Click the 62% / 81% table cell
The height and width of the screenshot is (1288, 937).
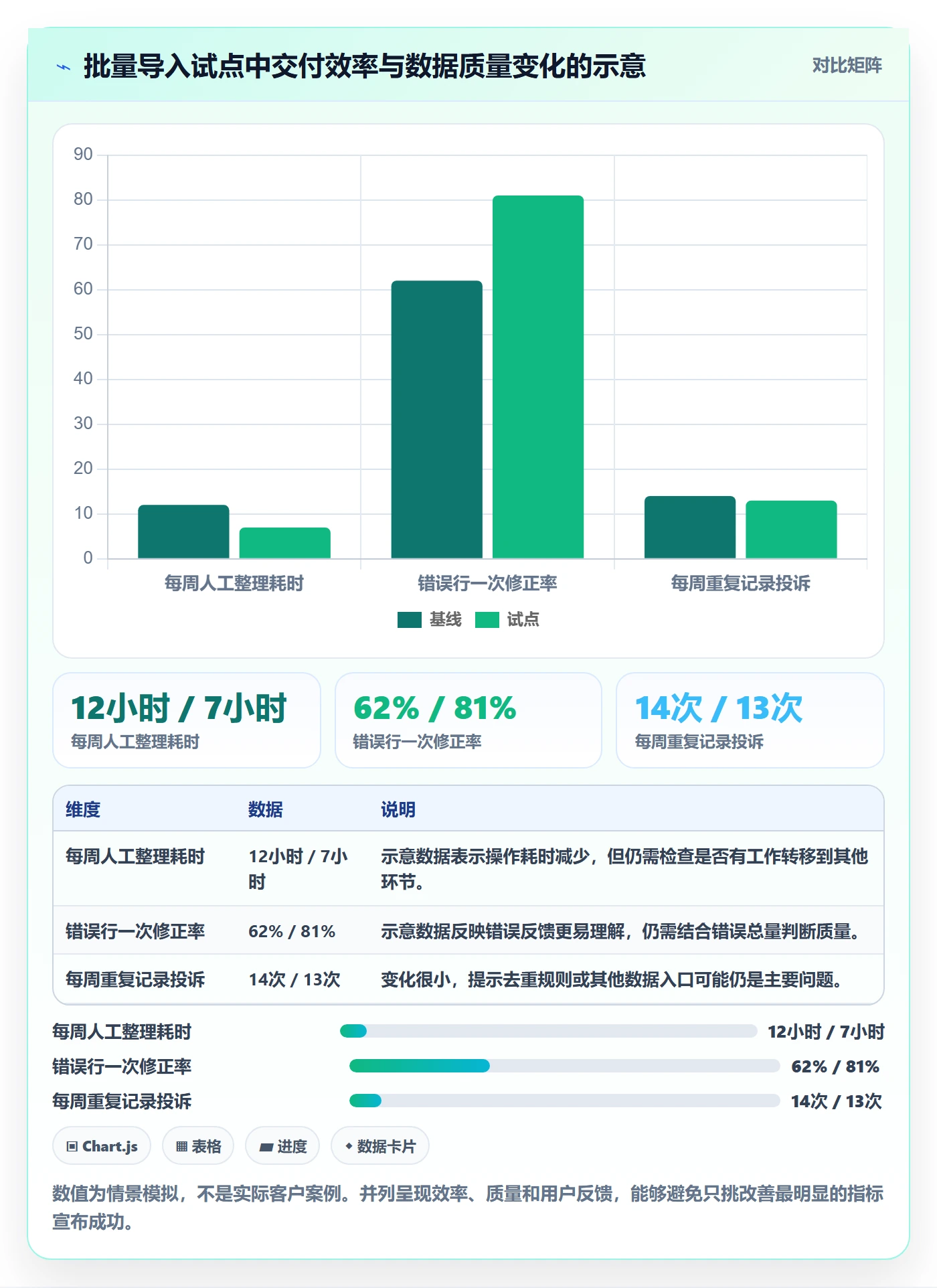292,931
